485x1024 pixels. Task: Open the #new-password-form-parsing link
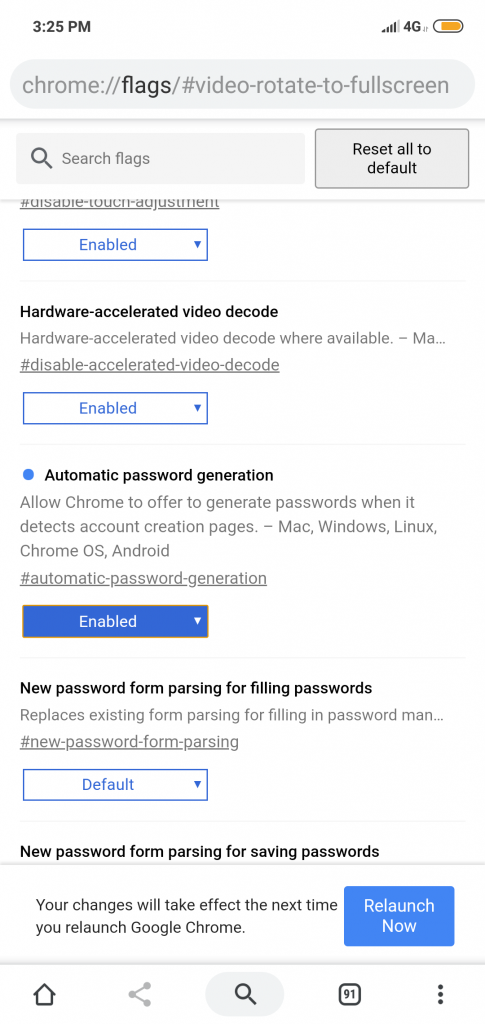click(x=129, y=741)
